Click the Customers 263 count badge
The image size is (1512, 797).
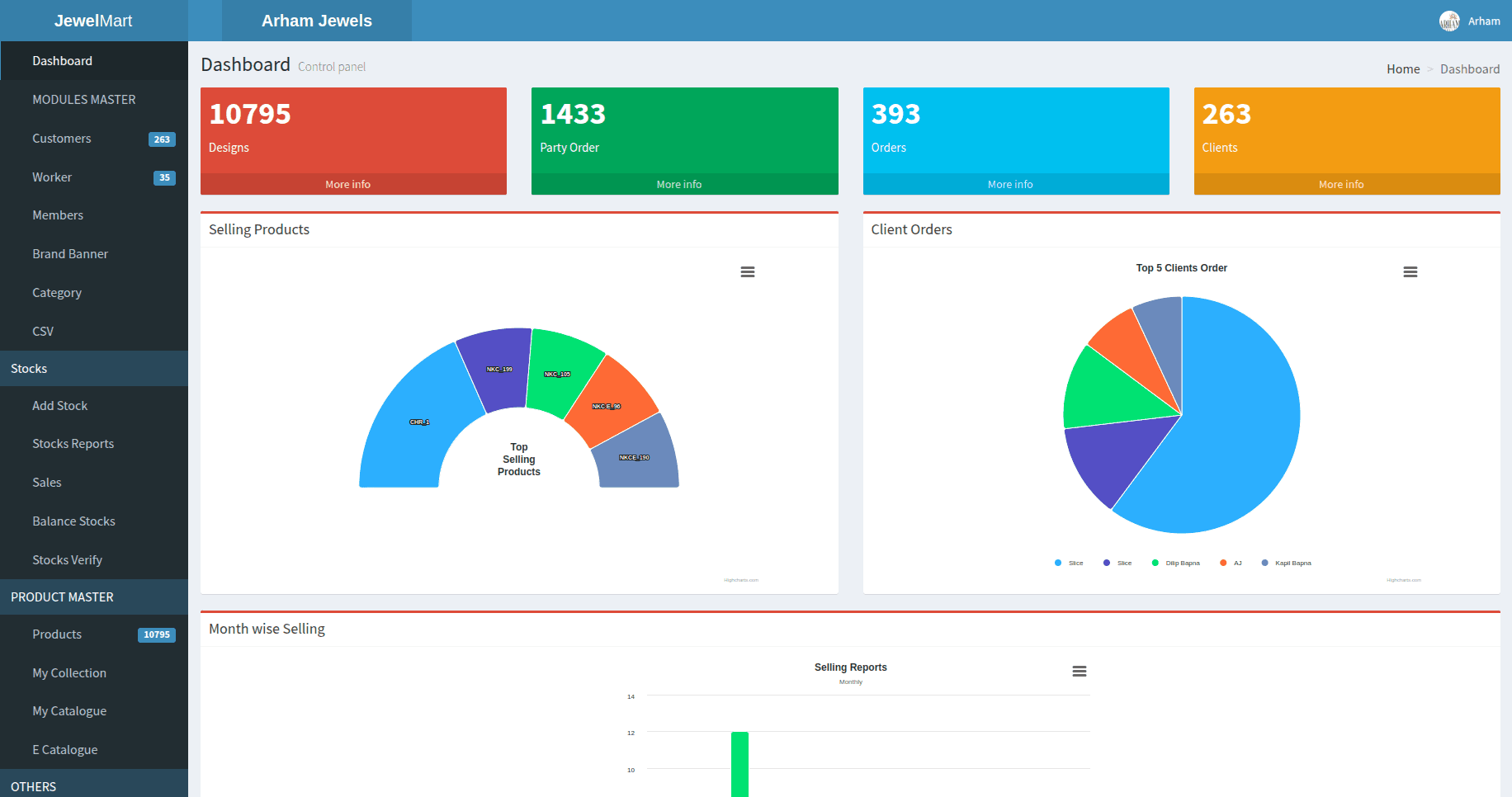click(x=162, y=139)
